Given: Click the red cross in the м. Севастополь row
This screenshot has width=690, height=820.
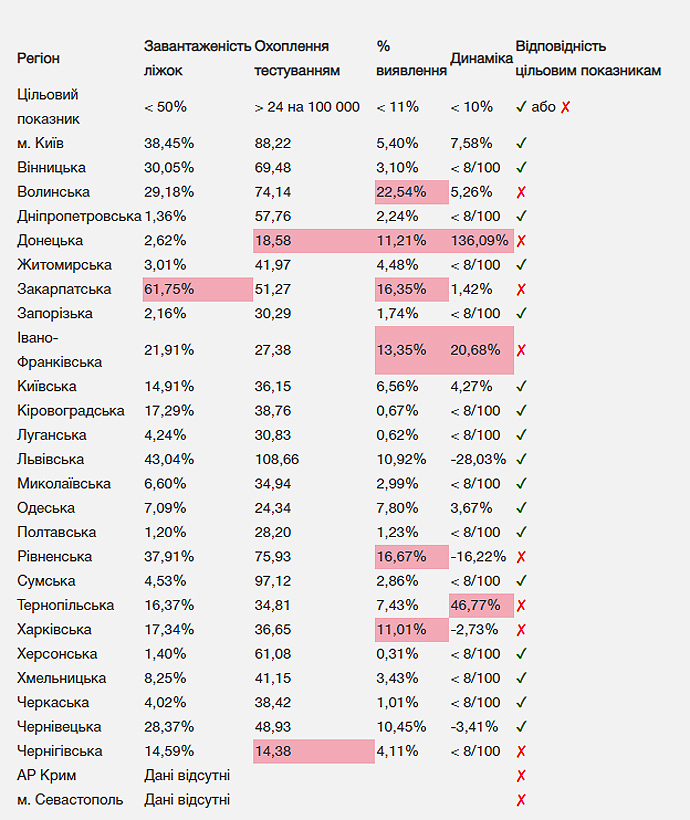Looking at the screenshot, I should click(x=521, y=800).
